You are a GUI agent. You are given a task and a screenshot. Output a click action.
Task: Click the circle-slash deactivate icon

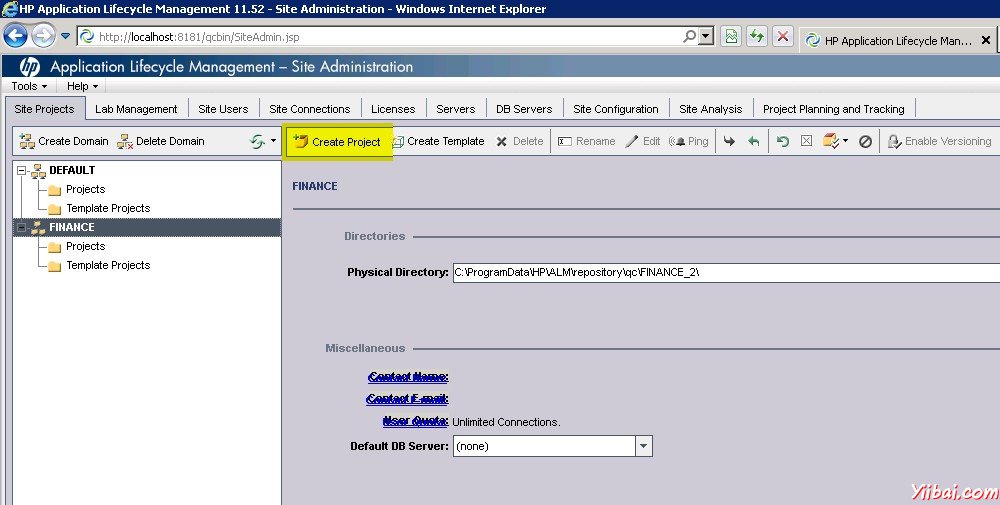pyautogui.click(x=865, y=142)
